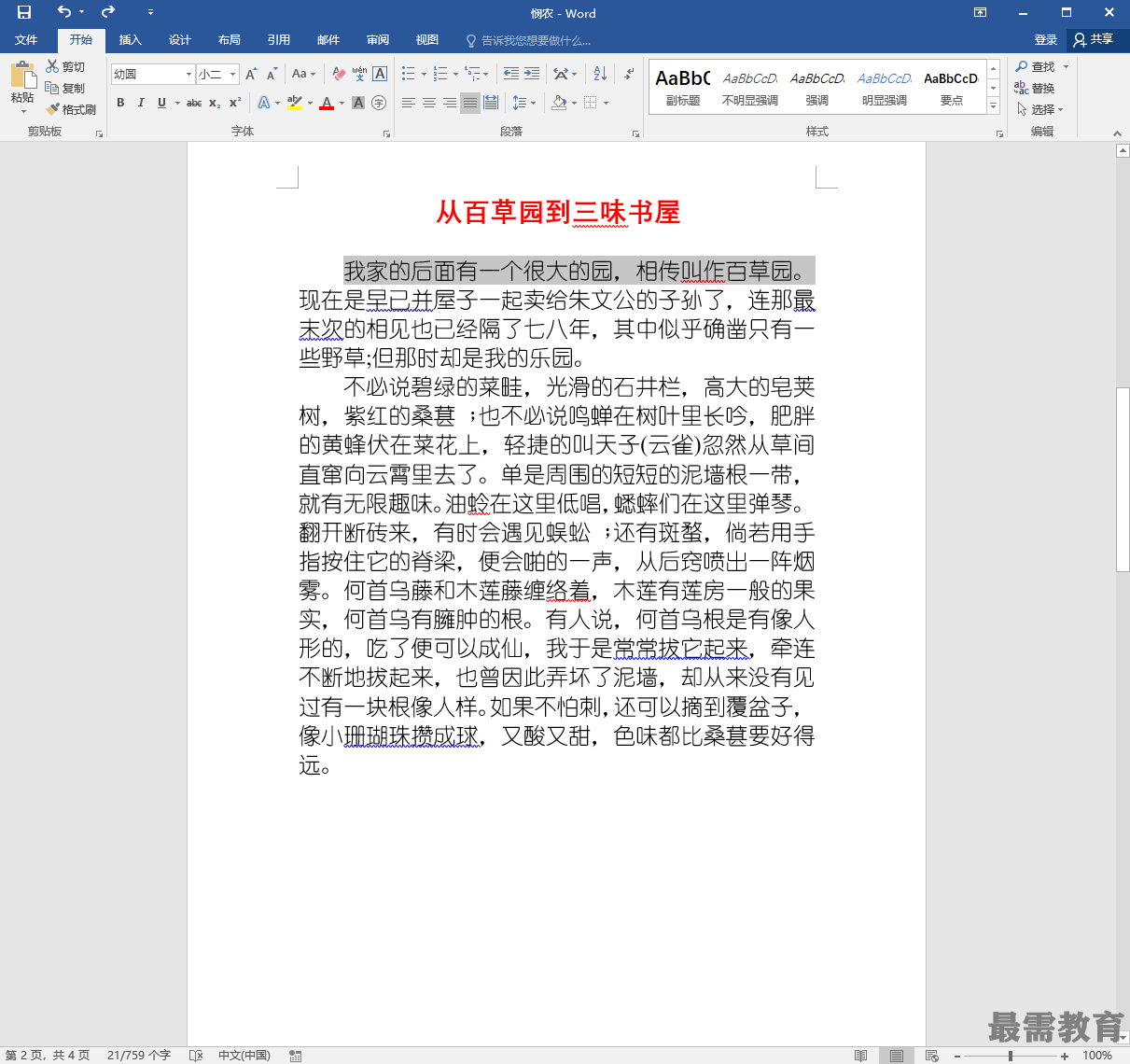The width and height of the screenshot is (1130, 1064).
Task: Click the 告诉我您想要做什么 search box
Action: 529,41
